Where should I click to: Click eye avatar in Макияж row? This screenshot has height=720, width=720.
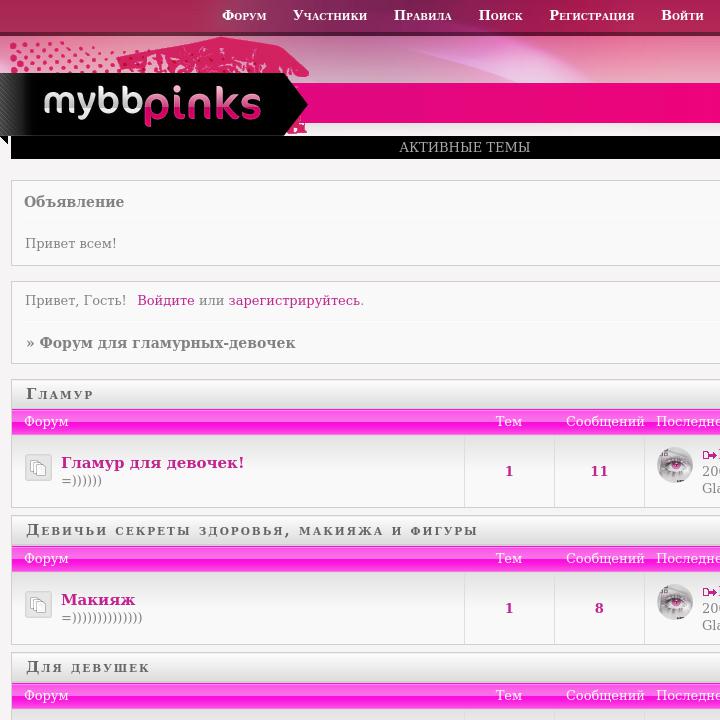click(675, 602)
